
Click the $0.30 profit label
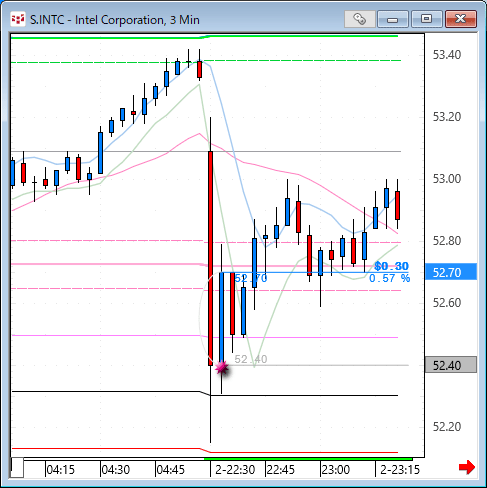(391, 266)
